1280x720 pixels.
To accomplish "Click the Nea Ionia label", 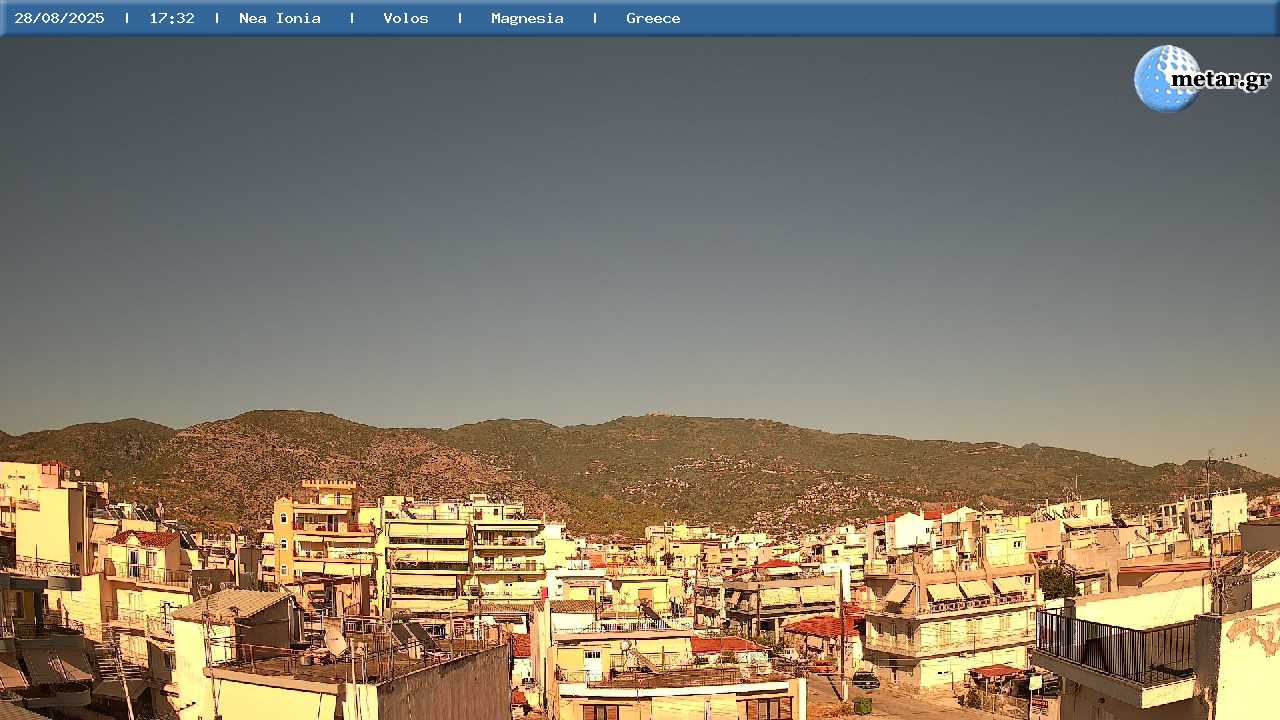I will click(280, 18).
